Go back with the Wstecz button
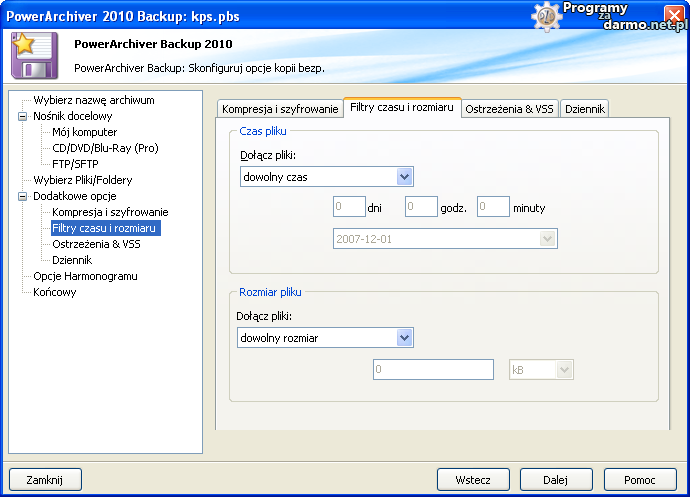 473,480
